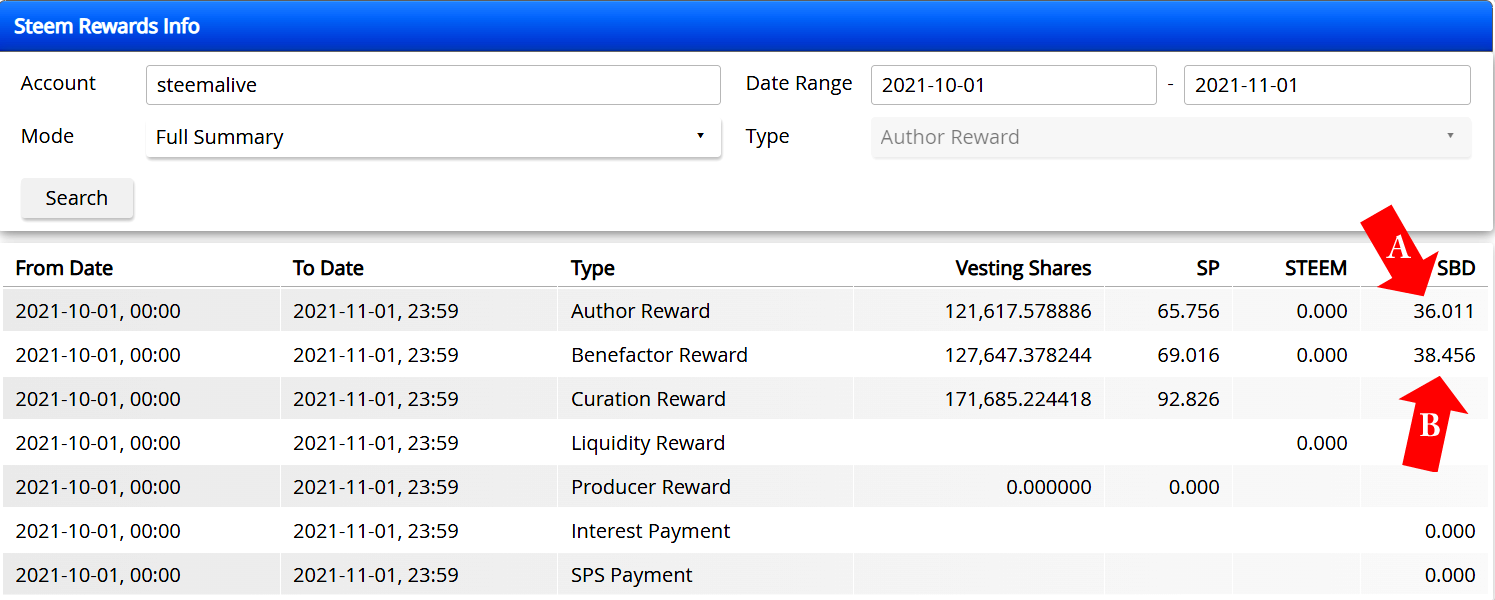Click the end date field 2021-11-01

[1327, 85]
